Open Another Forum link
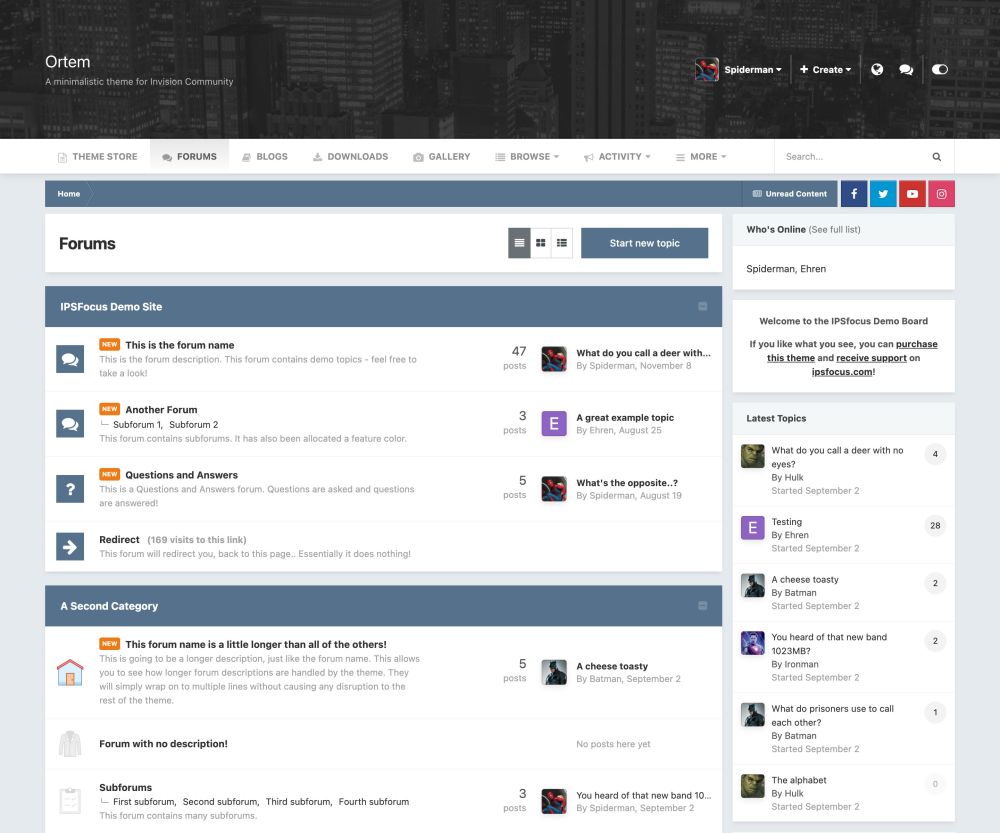 [161, 409]
